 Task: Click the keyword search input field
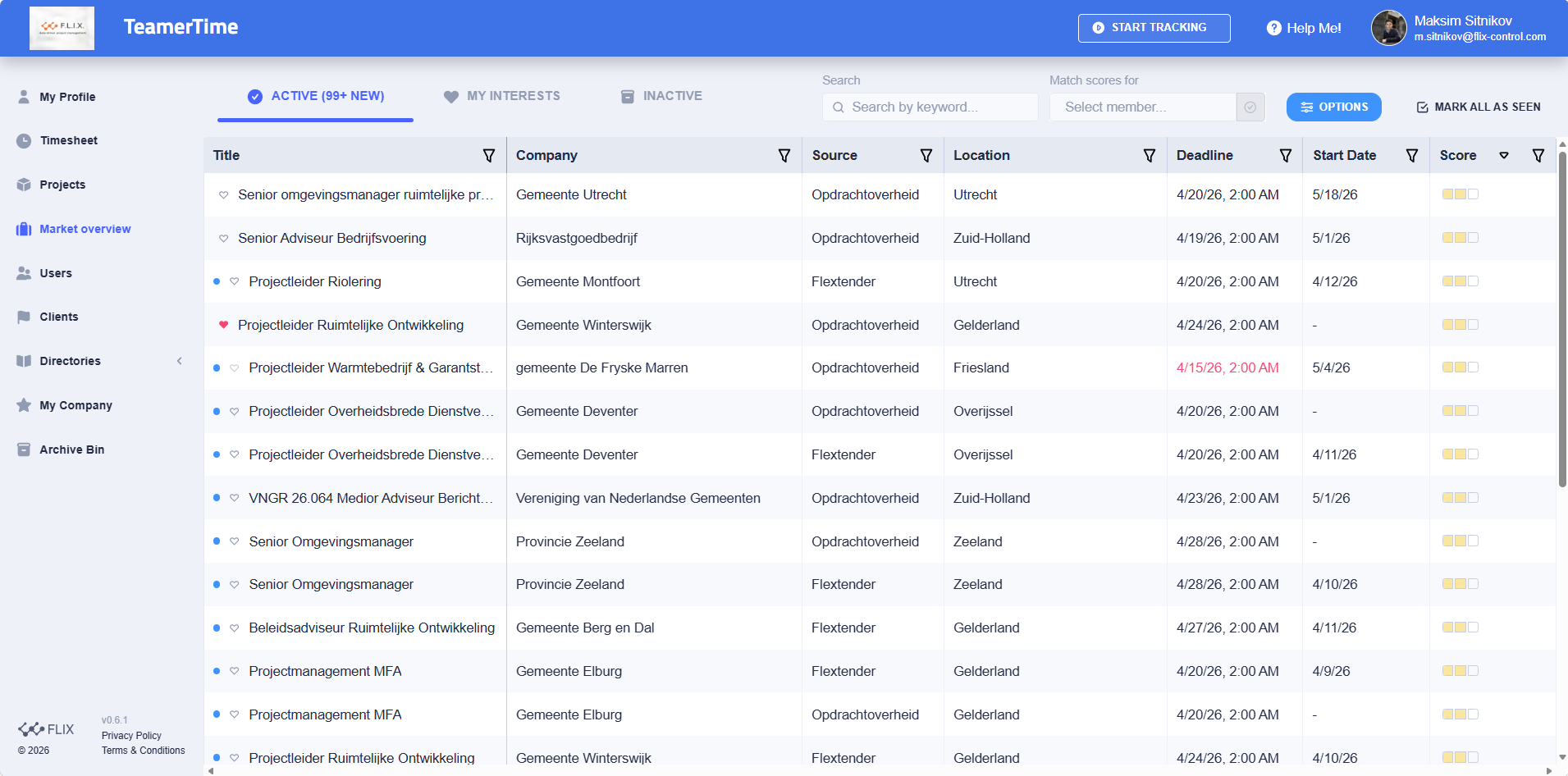tap(930, 107)
